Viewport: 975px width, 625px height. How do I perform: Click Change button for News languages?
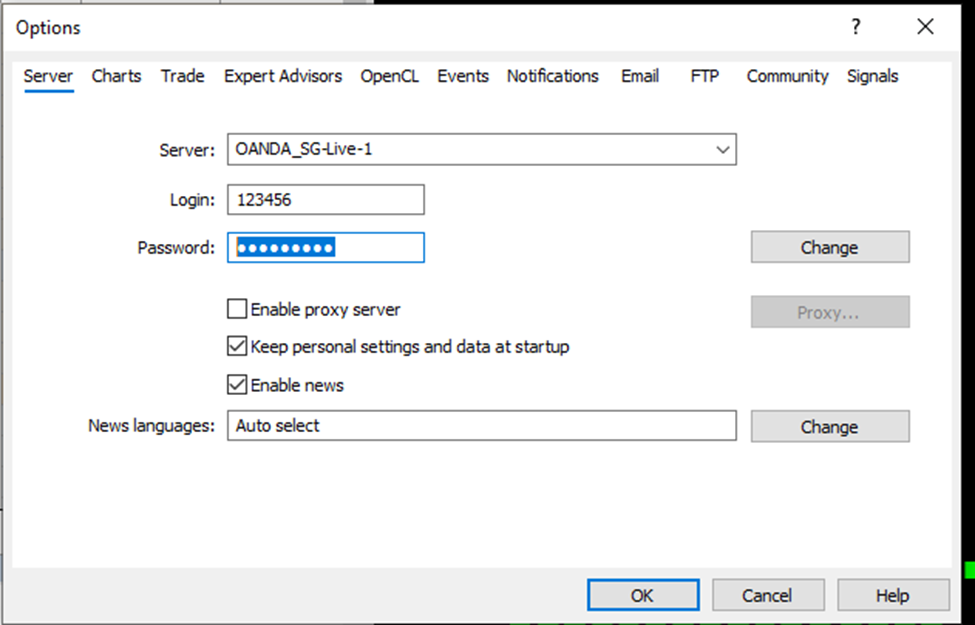(829, 426)
